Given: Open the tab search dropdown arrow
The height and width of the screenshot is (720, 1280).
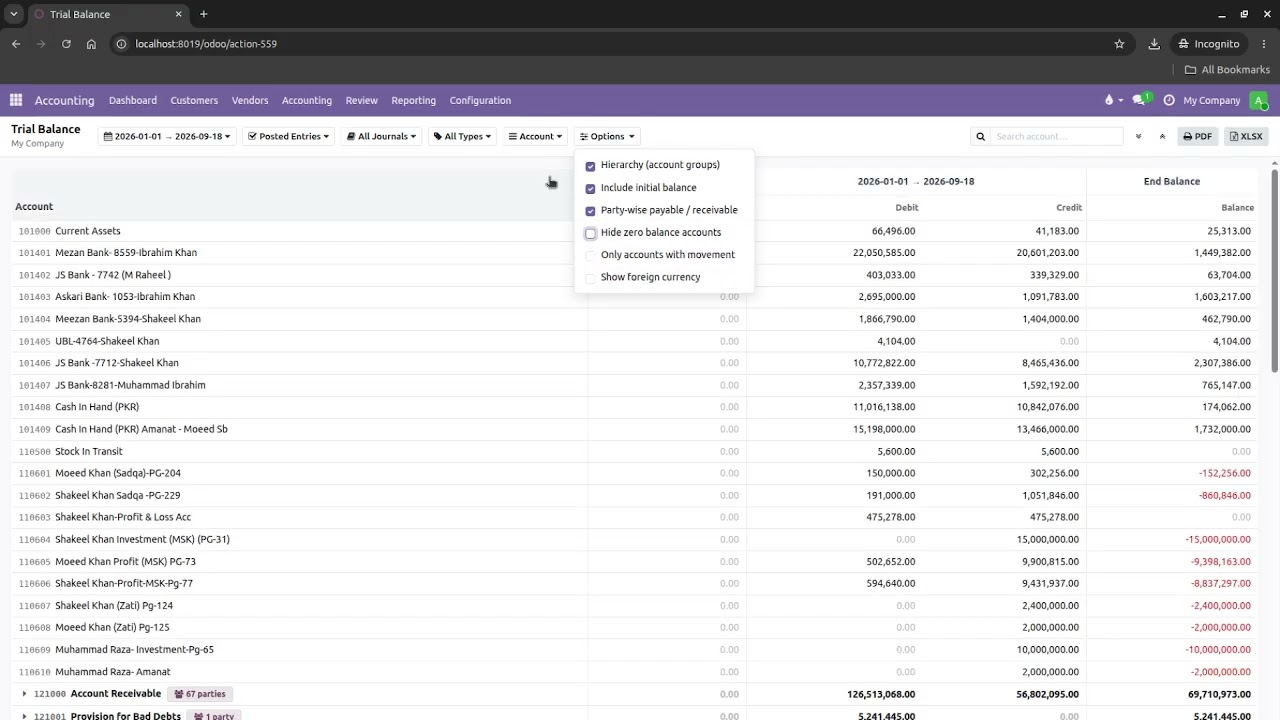Looking at the screenshot, I should tap(14, 14).
